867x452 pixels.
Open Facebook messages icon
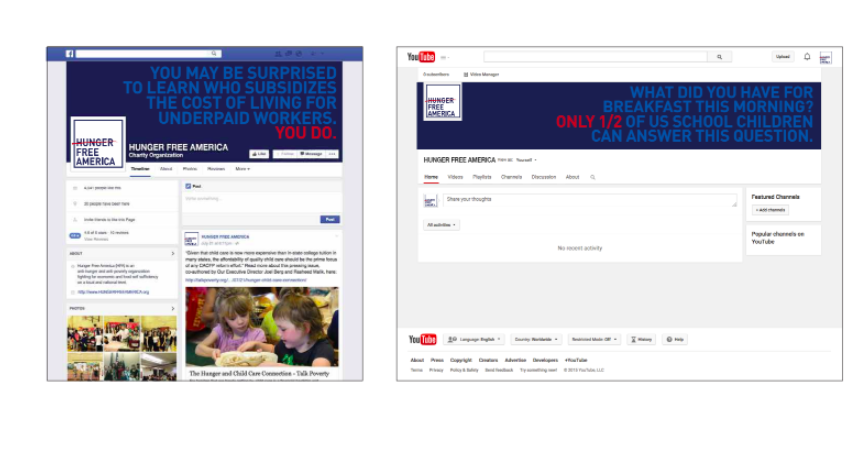288,54
